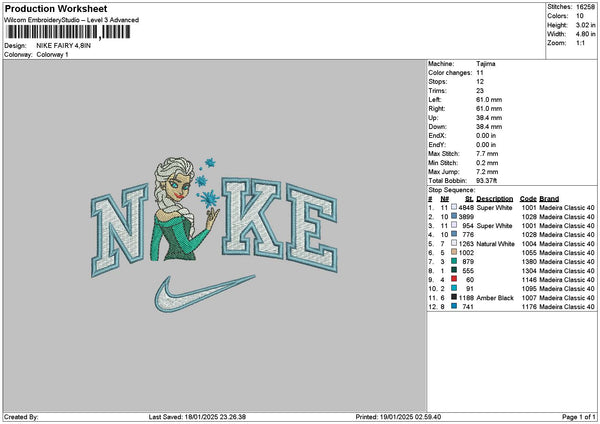Select stitch count 4848 in row 1

(x=466, y=208)
